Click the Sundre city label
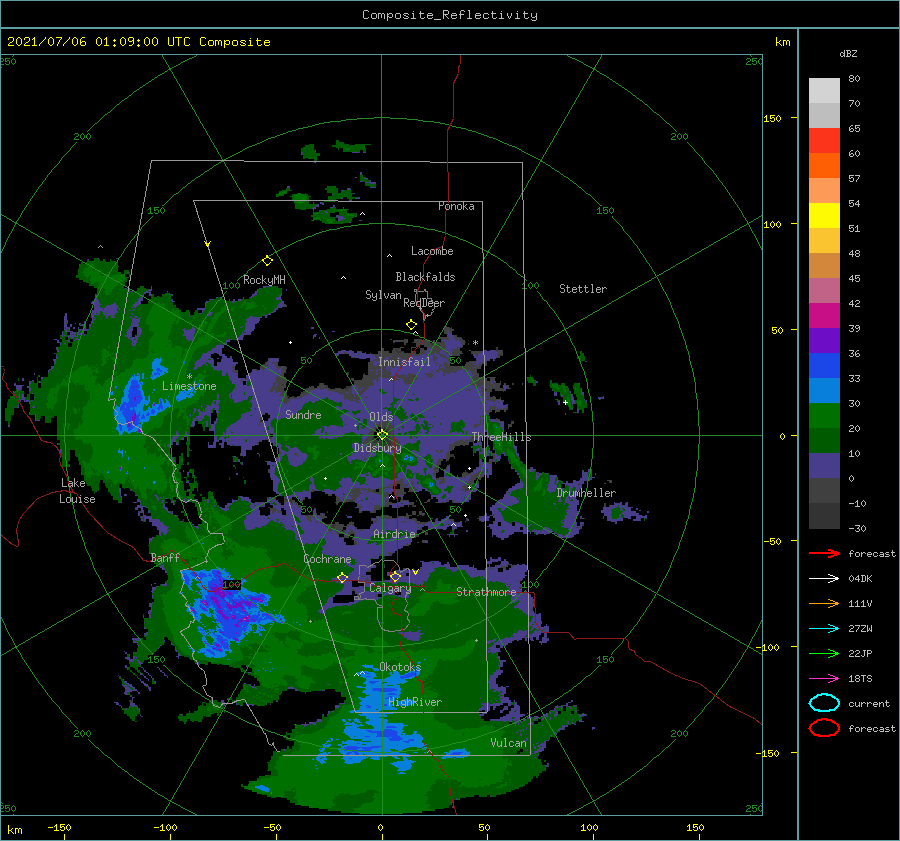This screenshot has width=900, height=841. [303, 414]
